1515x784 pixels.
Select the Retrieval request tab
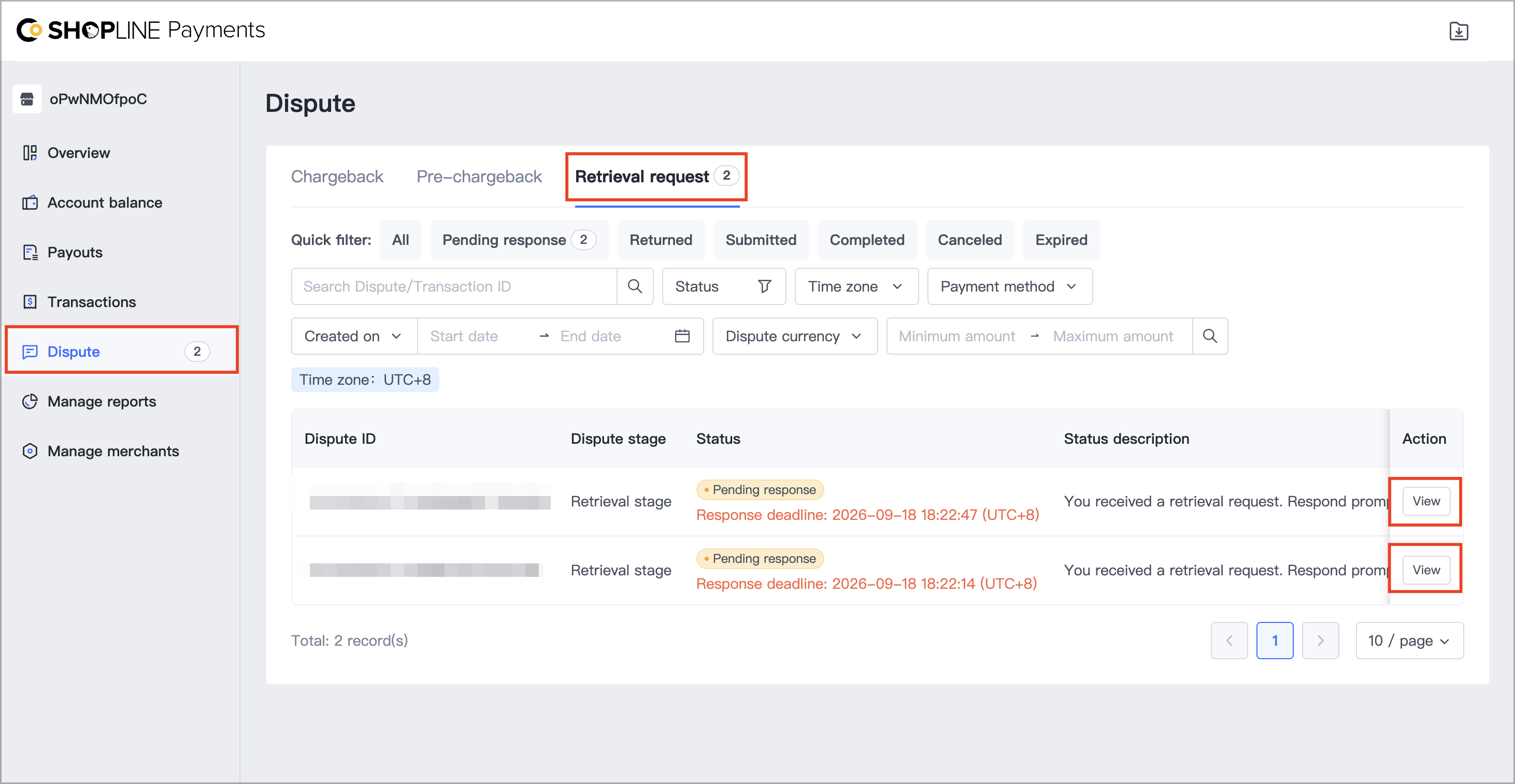click(656, 176)
